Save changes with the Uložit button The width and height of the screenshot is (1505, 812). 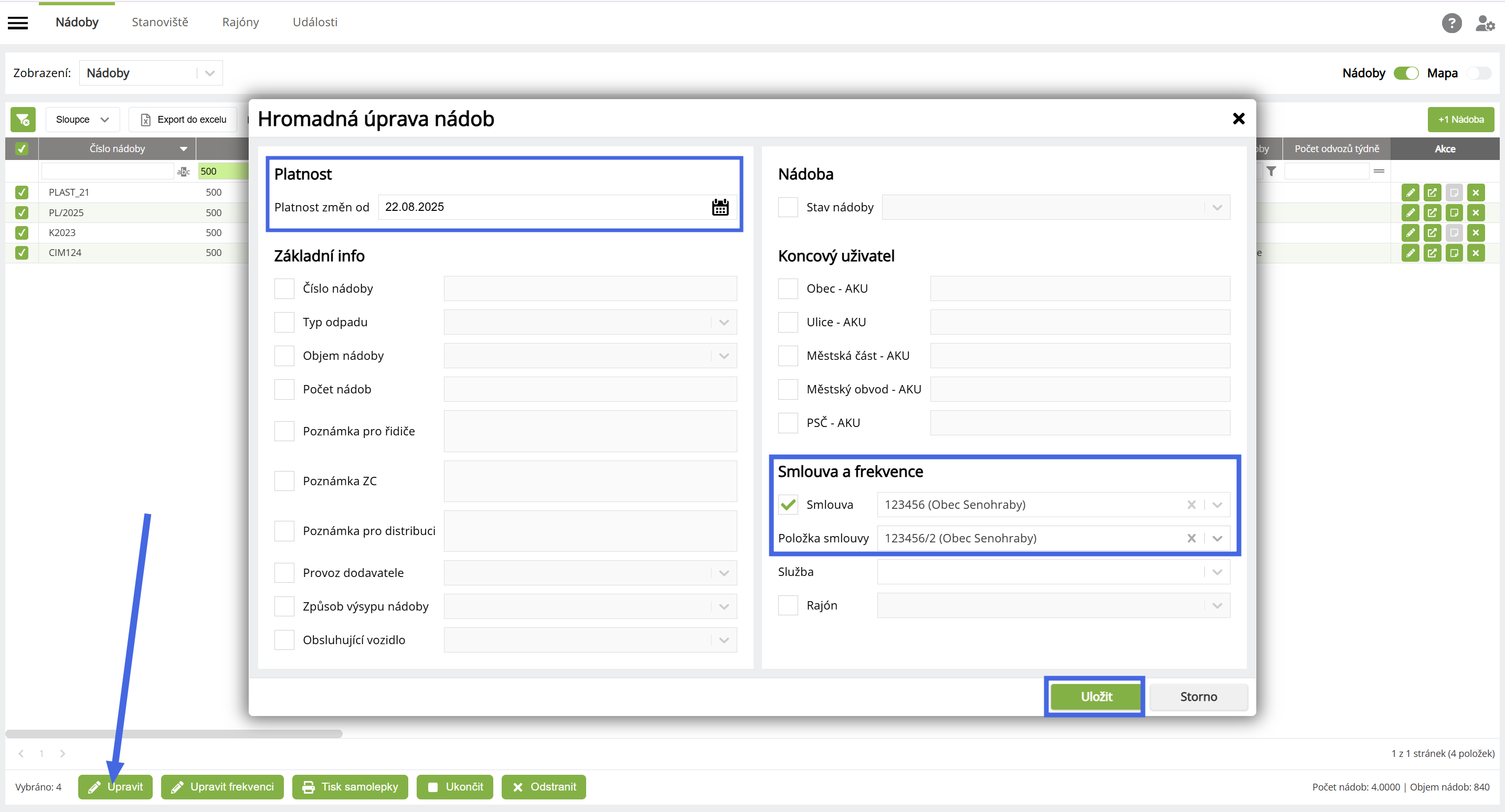[1096, 696]
